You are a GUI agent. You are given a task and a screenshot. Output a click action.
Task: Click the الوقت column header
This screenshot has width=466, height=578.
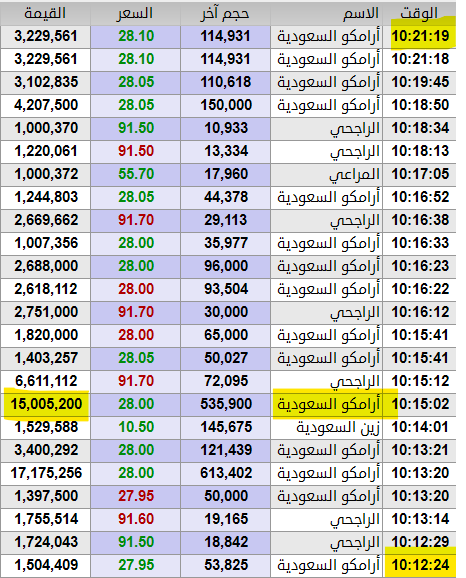click(419, 14)
